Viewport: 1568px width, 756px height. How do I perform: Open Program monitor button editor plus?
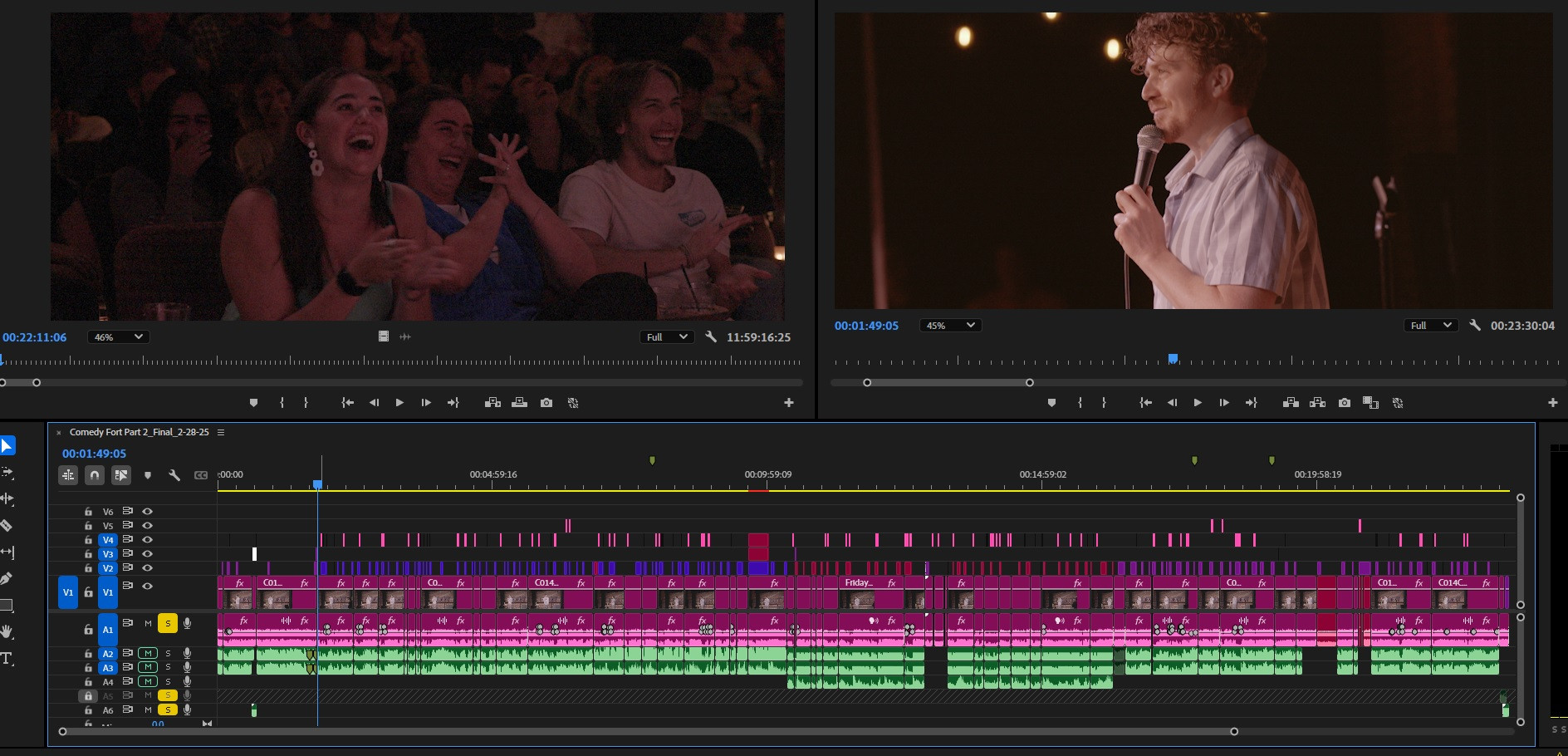[x=1553, y=402]
